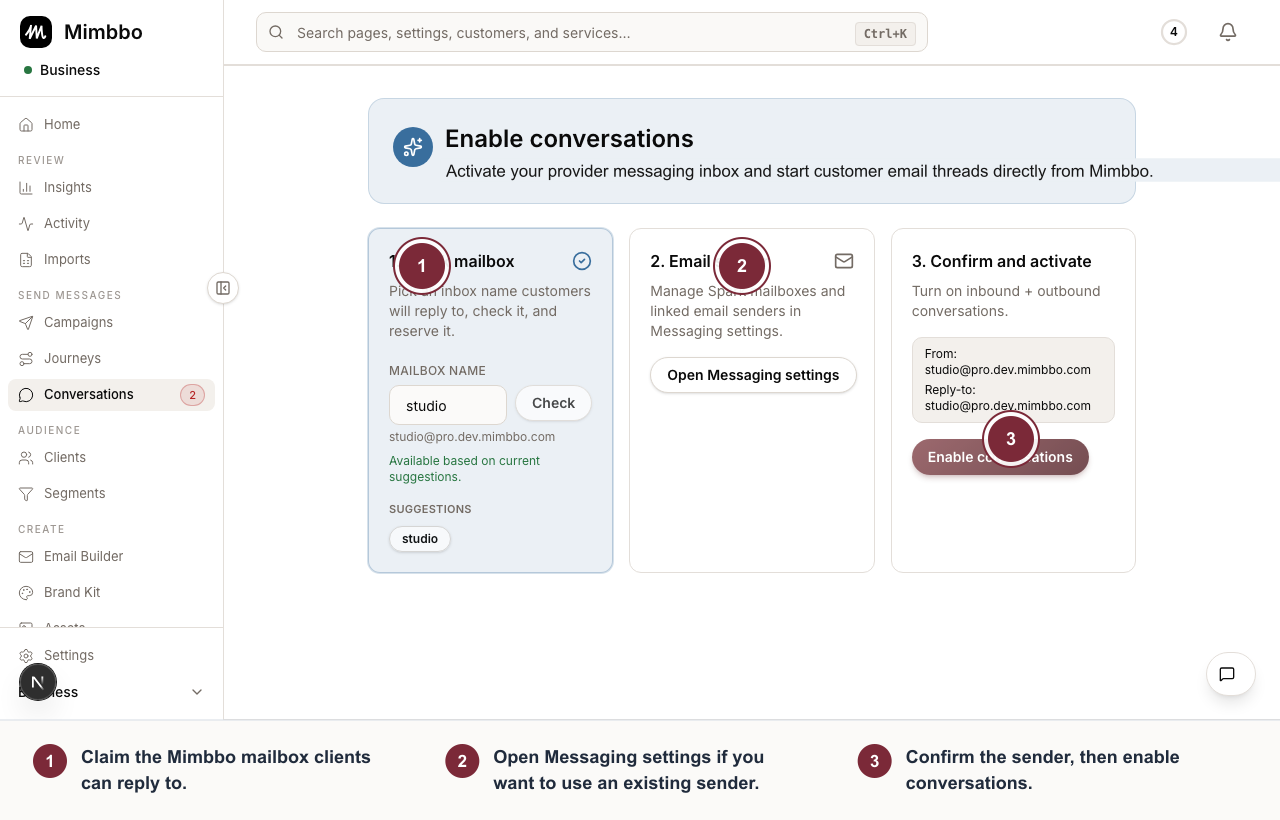This screenshot has width=1280, height=820.
Task: Focus the mailbox name input field
Action: point(448,405)
